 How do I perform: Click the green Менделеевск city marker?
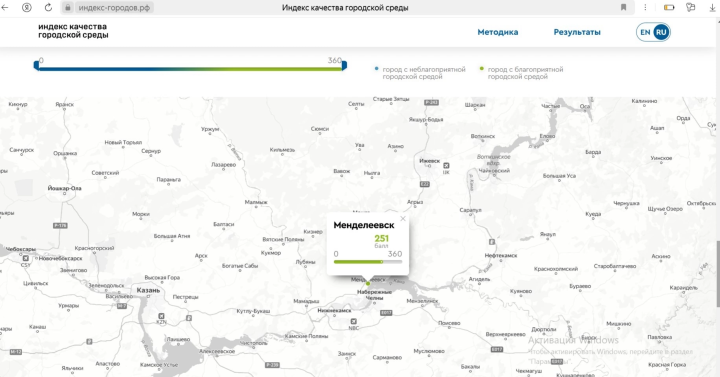tap(368, 284)
